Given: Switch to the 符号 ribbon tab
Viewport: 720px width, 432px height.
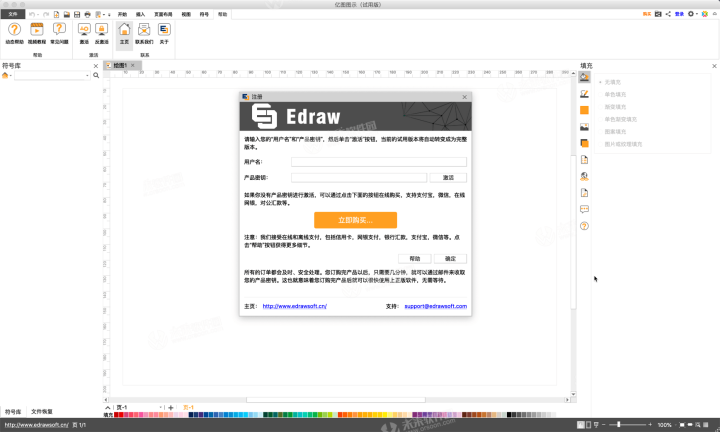Looking at the screenshot, I should coord(204,14).
